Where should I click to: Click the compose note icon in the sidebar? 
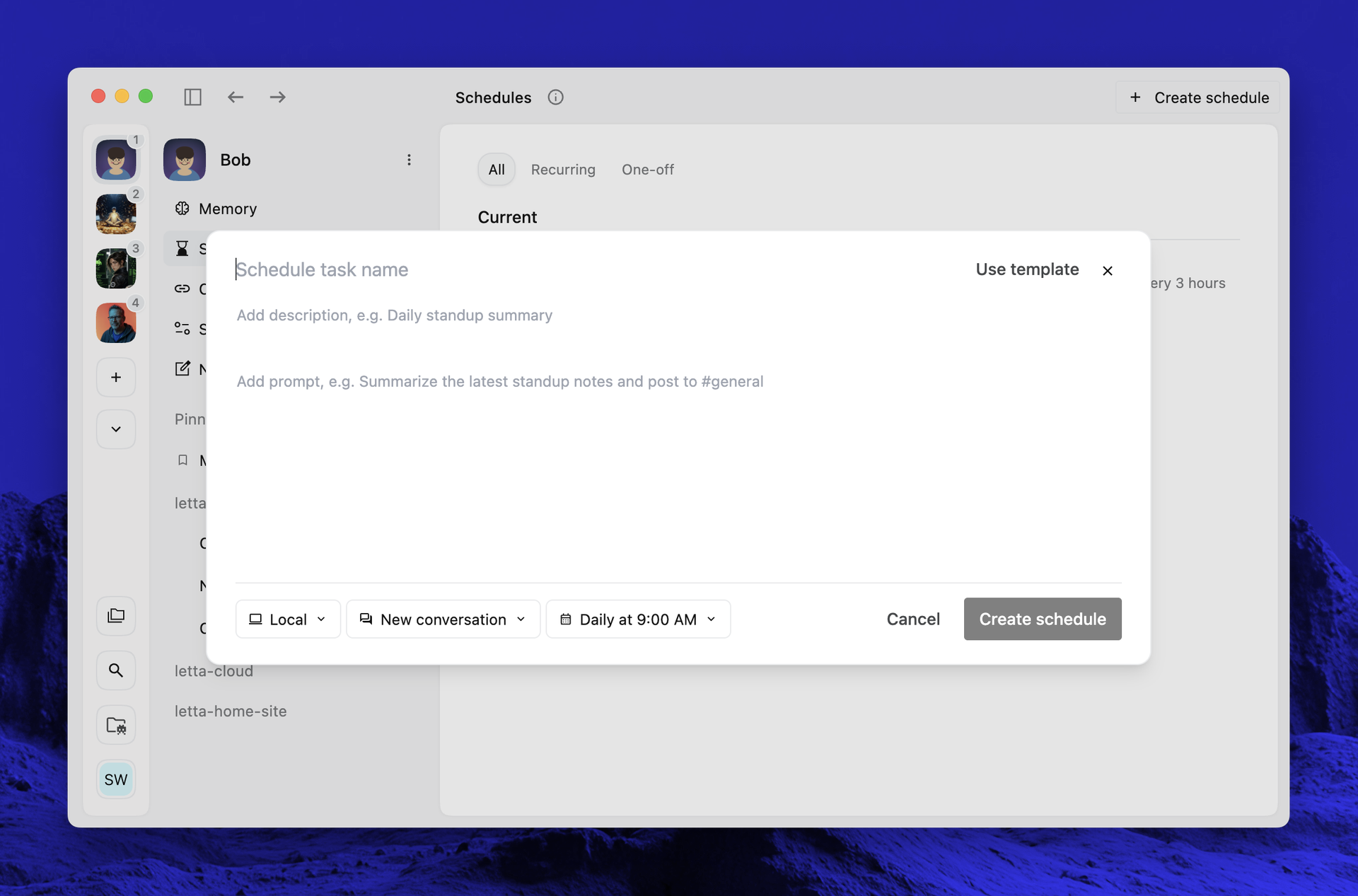click(182, 368)
